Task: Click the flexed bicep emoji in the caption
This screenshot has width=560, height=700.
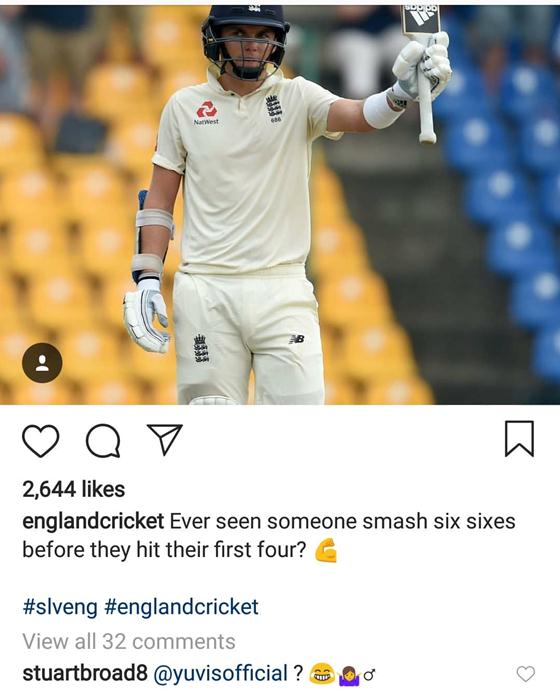Action: click(x=326, y=551)
